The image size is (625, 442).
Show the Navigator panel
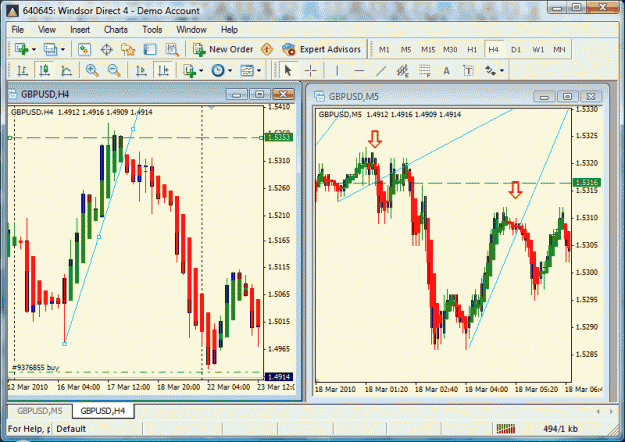coord(128,49)
